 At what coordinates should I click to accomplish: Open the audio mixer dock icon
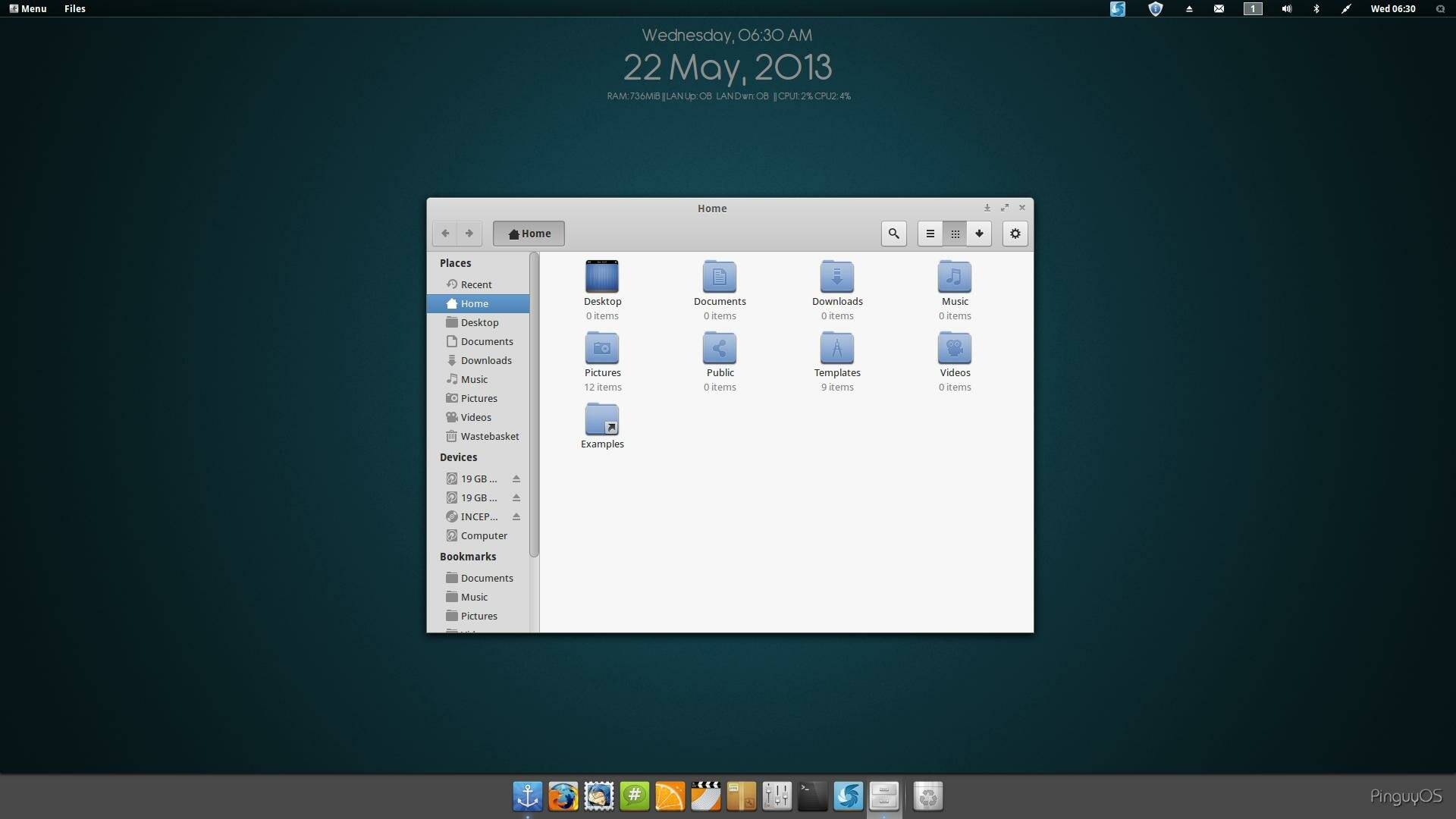[777, 796]
